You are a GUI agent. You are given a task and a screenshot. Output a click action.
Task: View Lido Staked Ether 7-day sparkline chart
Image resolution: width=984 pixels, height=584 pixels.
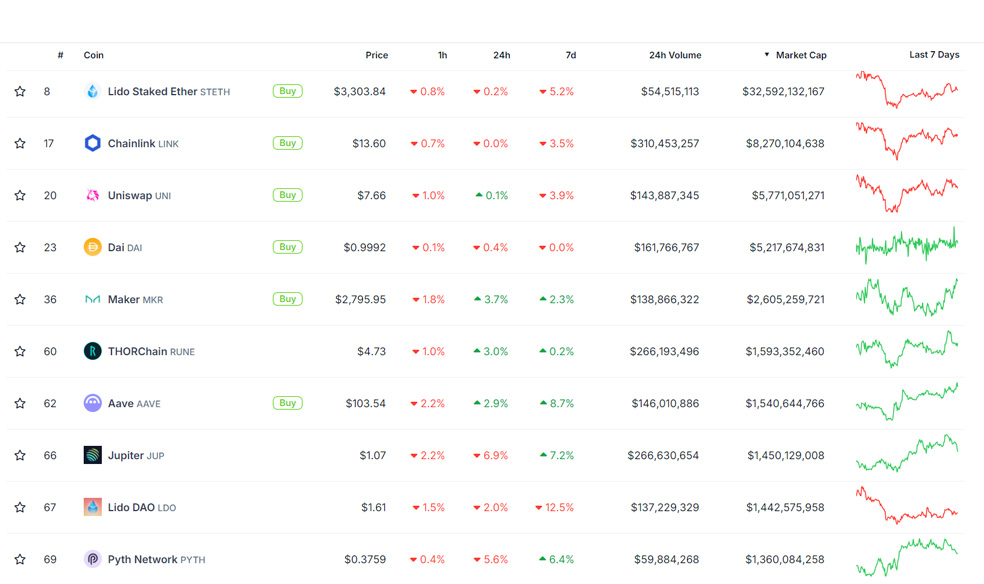tap(907, 90)
